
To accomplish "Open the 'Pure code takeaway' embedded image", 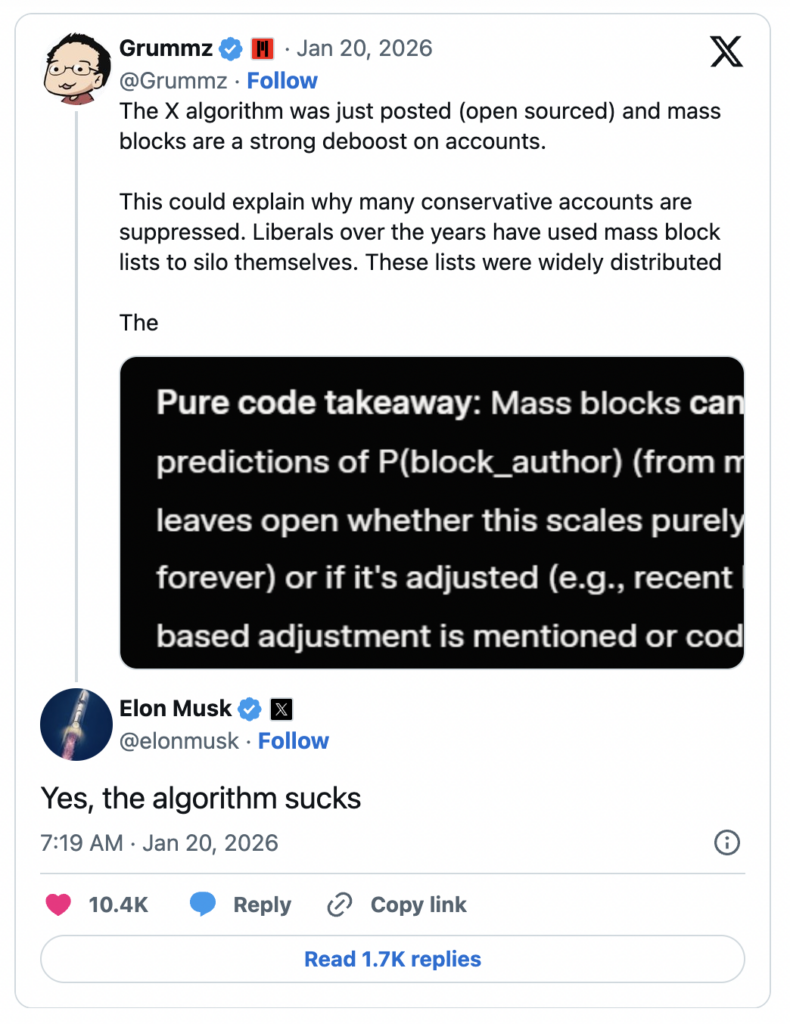I will click(x=432, y=512).
